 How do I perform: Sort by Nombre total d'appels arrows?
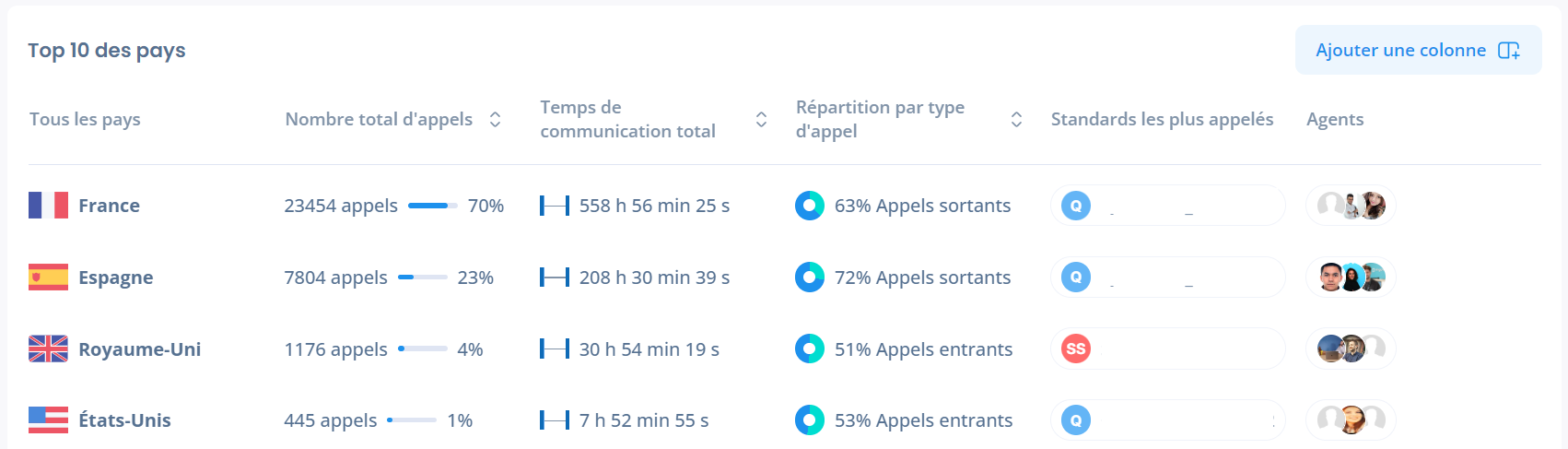[495, 119]
